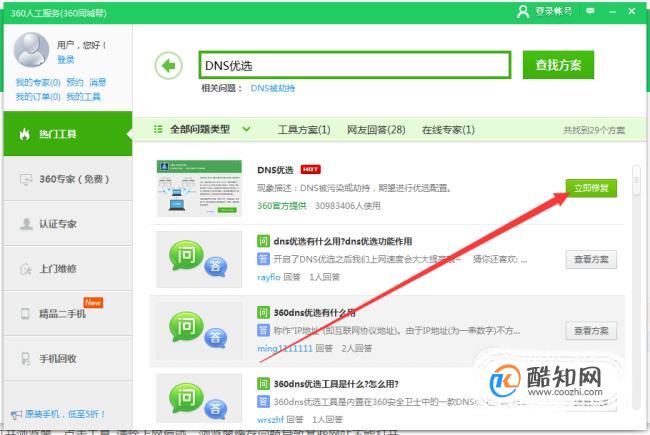
Task: Expand the 全部问题类型 dropdown chevron
Action: [246, 129]
